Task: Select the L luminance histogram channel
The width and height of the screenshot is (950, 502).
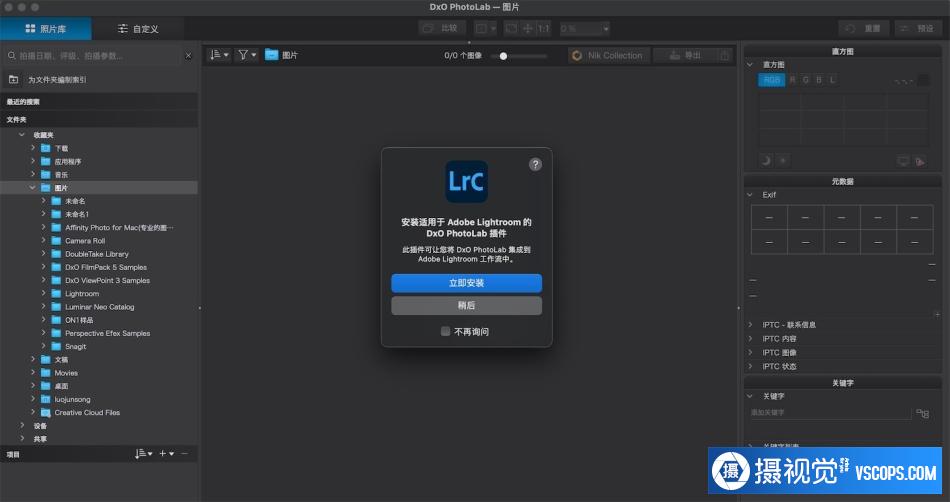Action: [833, 80]
